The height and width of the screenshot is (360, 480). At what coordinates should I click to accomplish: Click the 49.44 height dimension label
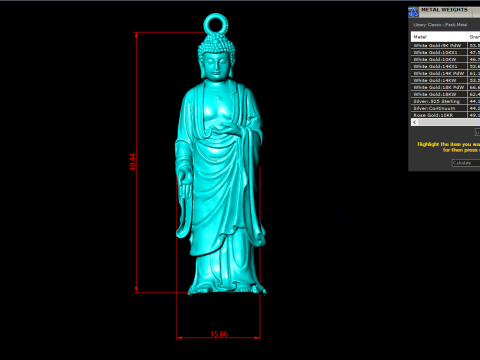click(132, 162)
